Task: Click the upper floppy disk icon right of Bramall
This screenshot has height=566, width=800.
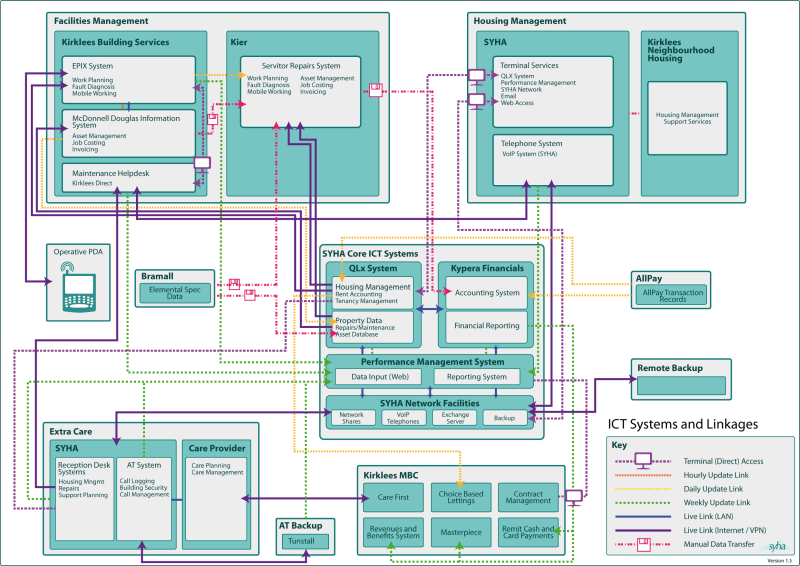Action: coord(234,284)
